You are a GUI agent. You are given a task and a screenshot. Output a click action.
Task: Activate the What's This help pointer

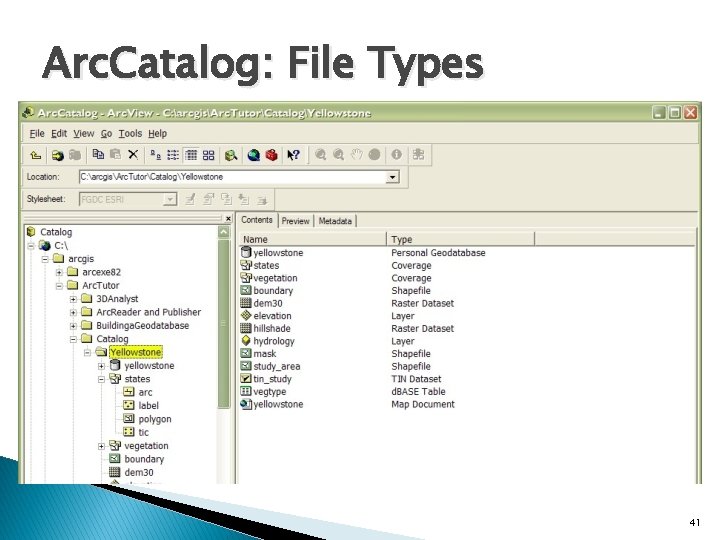click(x=293, y=155)
